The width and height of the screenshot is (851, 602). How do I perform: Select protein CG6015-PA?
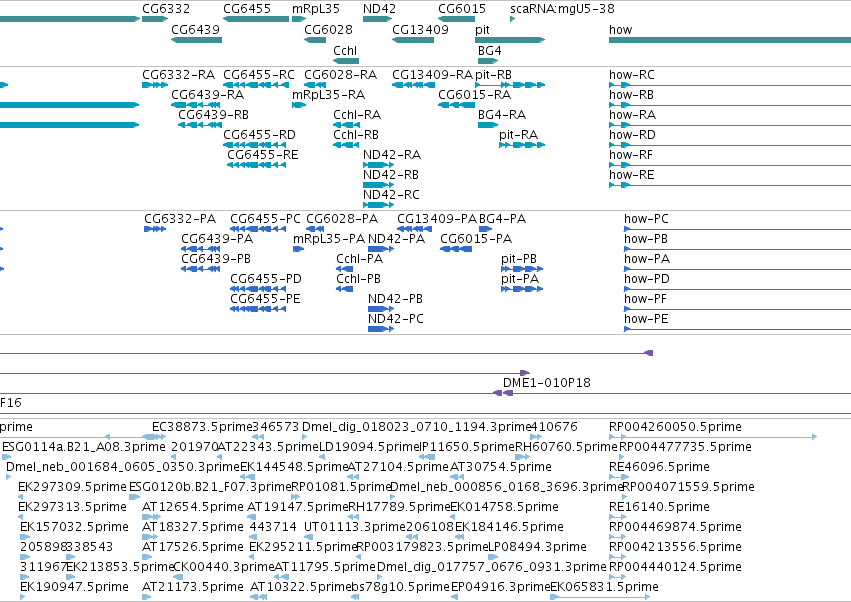pyautogui.click(x=476, y=239)
